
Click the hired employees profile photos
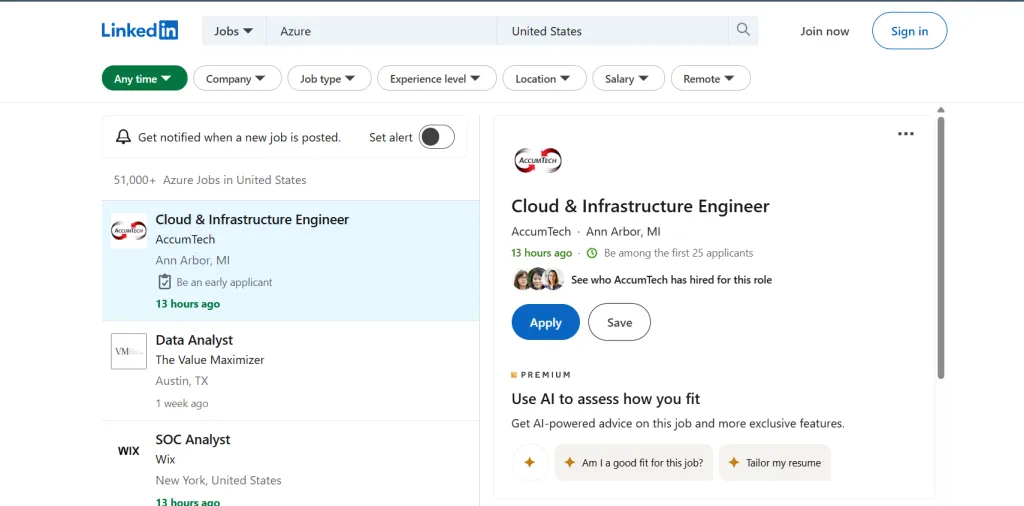(539, 279)
